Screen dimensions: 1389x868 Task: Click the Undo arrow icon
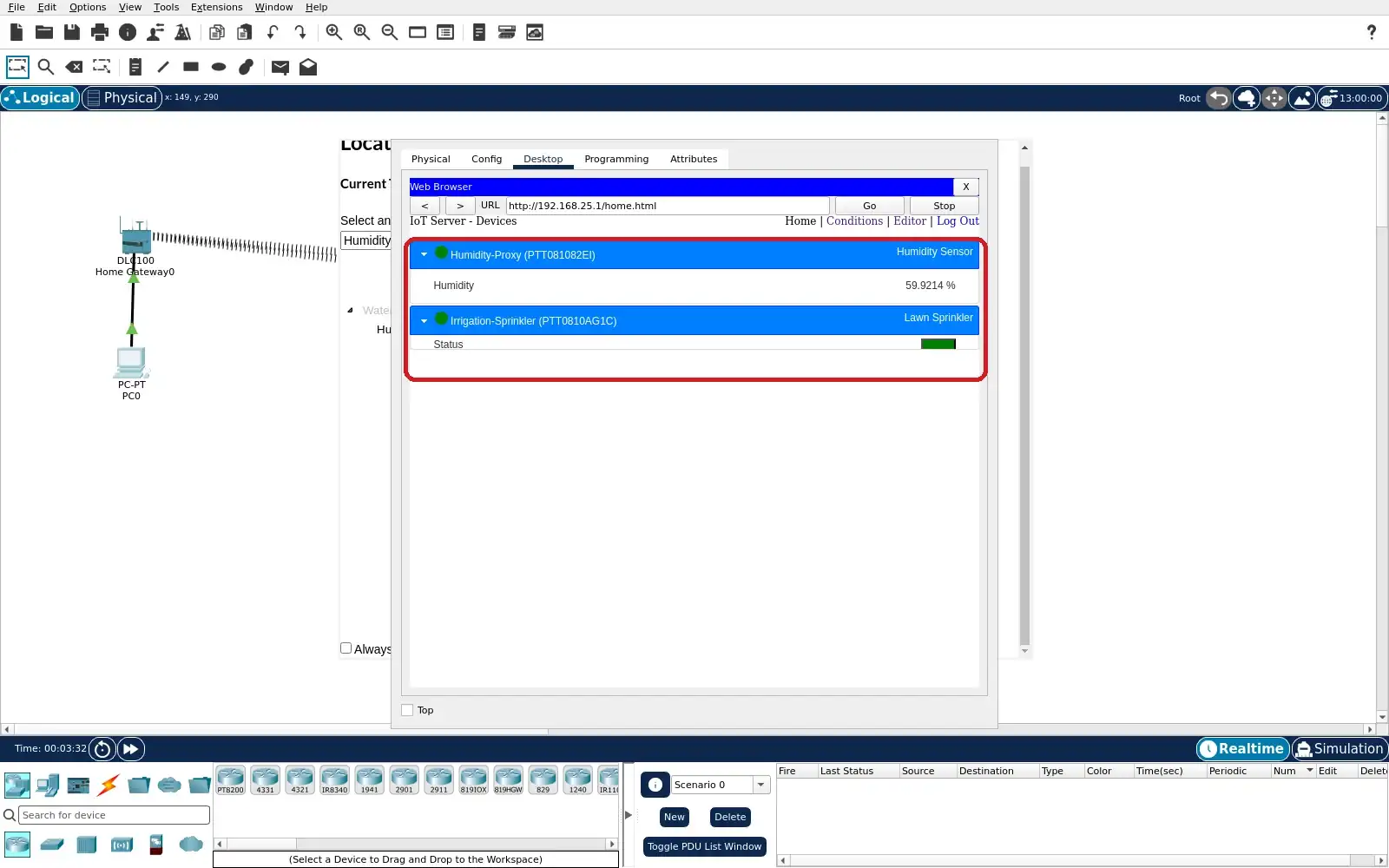[x=273, y=32]
